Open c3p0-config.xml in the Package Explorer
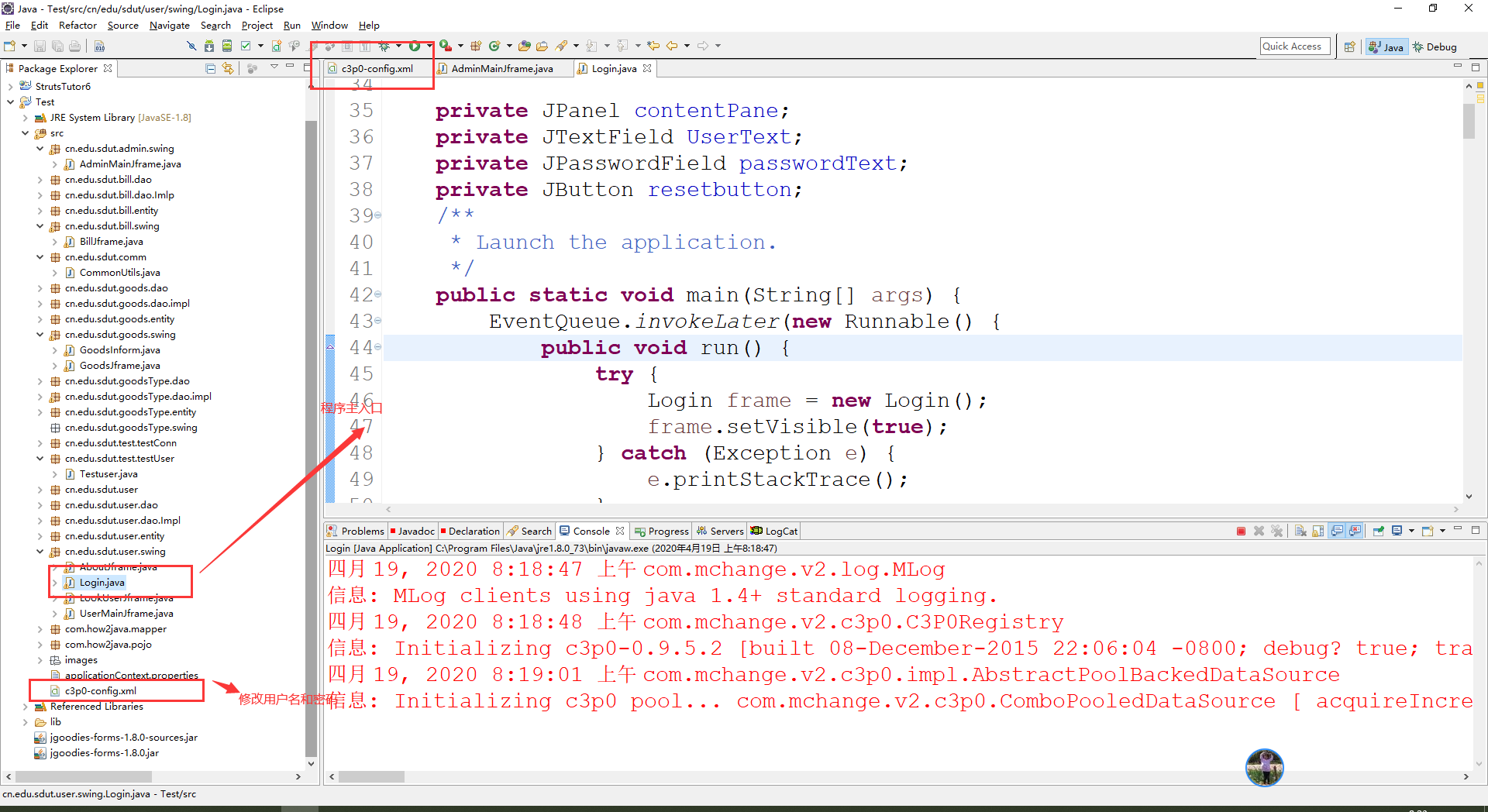The width and height of the screenshot is (1488, 812). click(x=101, y=691)
